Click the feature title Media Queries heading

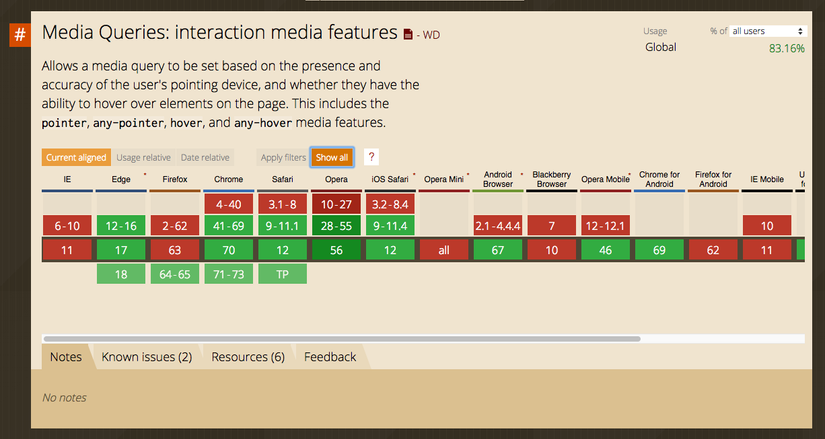click(x=219, y=33)
